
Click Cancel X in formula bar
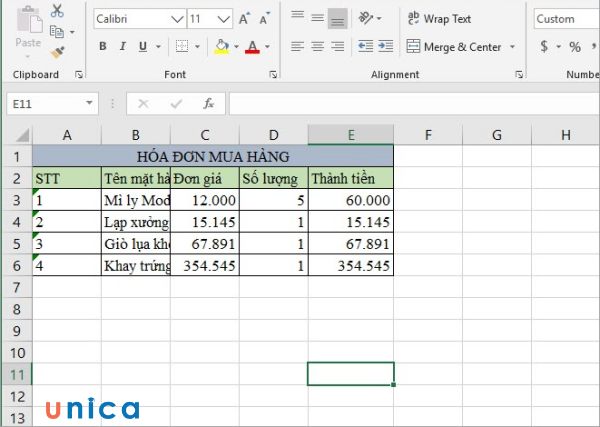(x=143, y=104)
